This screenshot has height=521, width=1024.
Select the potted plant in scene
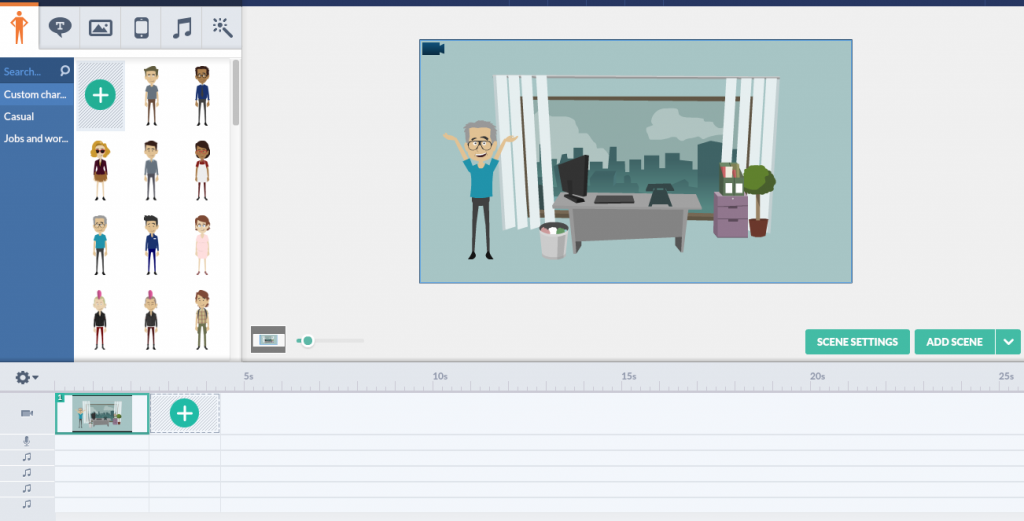click(x=758, y=200)
